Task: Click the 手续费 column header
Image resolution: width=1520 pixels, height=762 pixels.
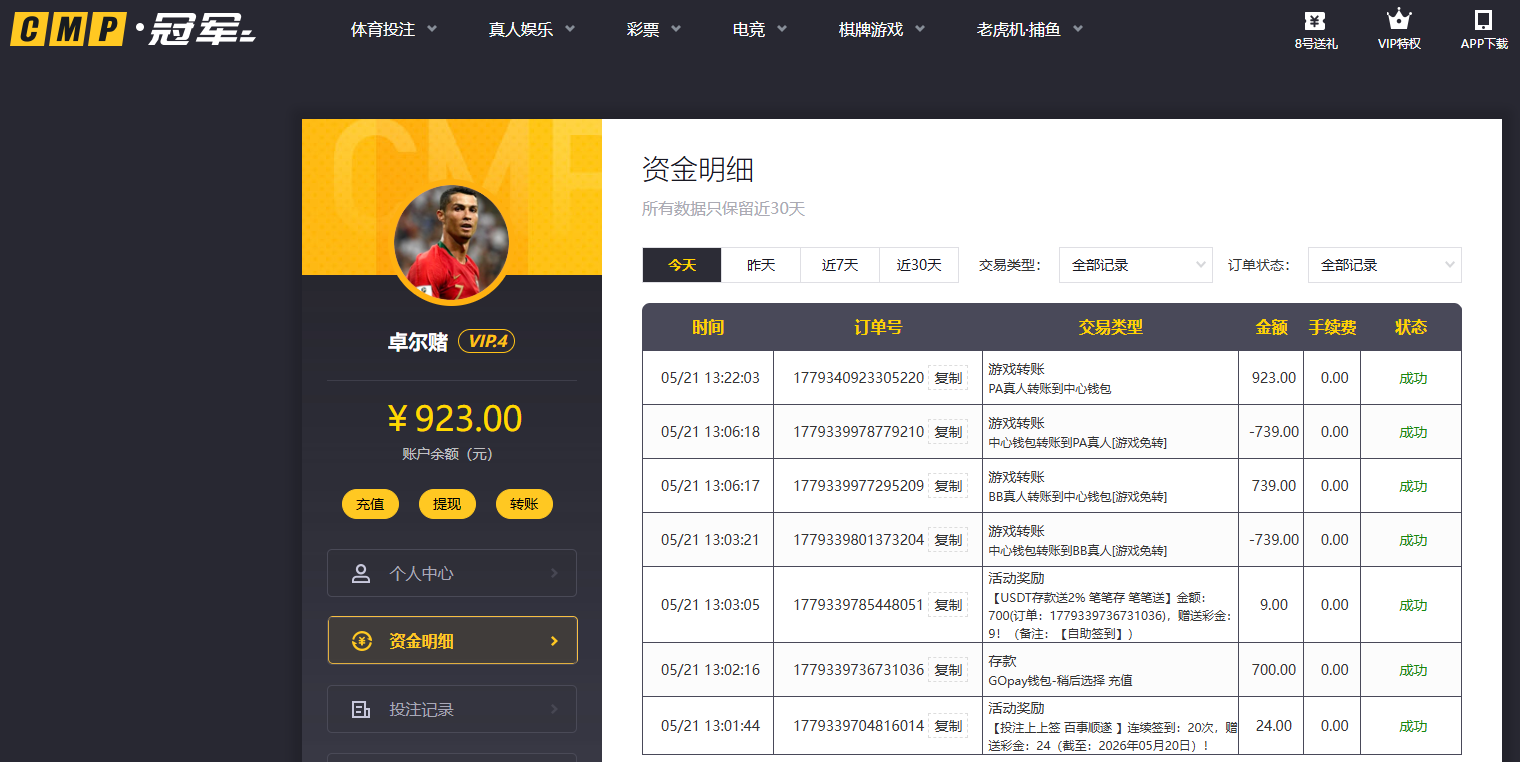Action: pyautogui.click(x=1332, y=327)
